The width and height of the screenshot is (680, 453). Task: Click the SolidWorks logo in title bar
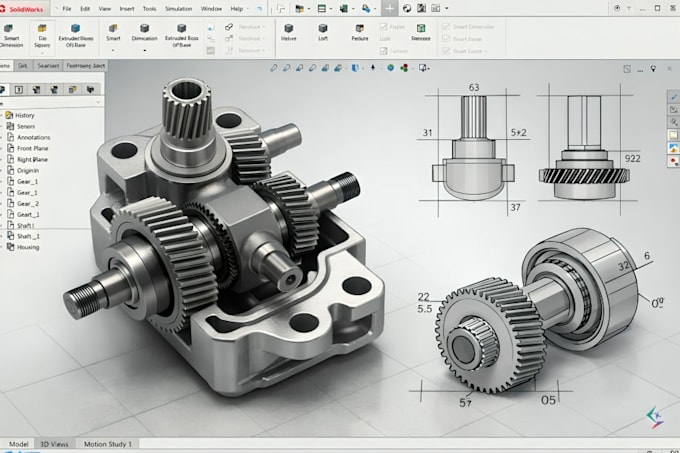tap(22, 9)
